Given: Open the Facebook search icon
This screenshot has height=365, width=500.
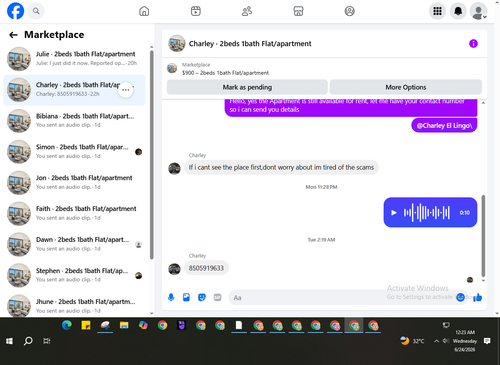Looking at the screenshot, I should pos(36,11).
